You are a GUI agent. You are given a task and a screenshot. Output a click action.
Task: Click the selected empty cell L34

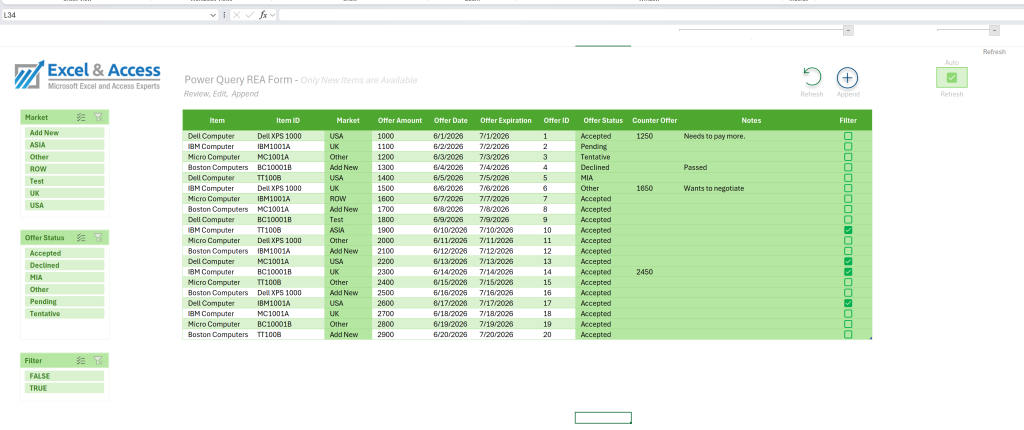pyautogui.click(x=603, y=418)
